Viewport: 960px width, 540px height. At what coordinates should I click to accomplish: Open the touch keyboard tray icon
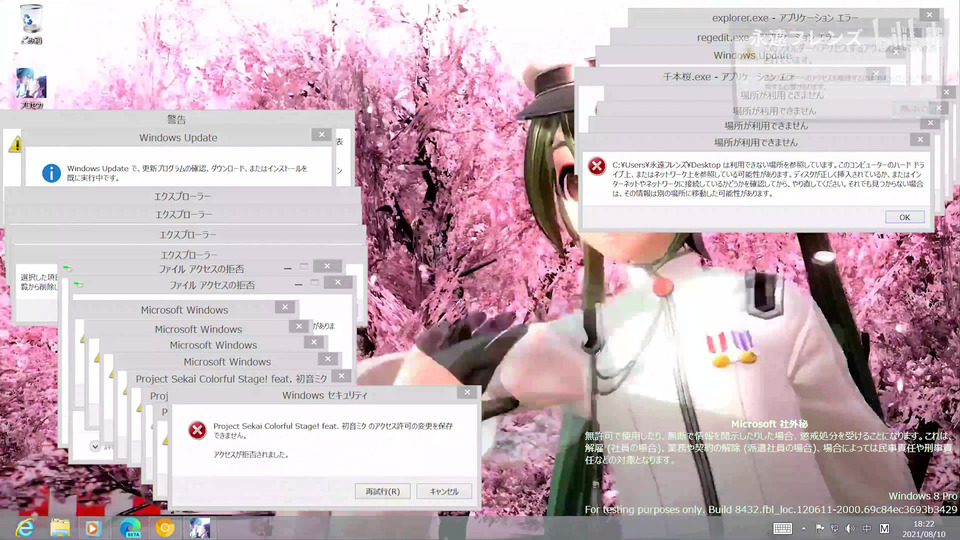pyautogui.click(x=782, y=528)
